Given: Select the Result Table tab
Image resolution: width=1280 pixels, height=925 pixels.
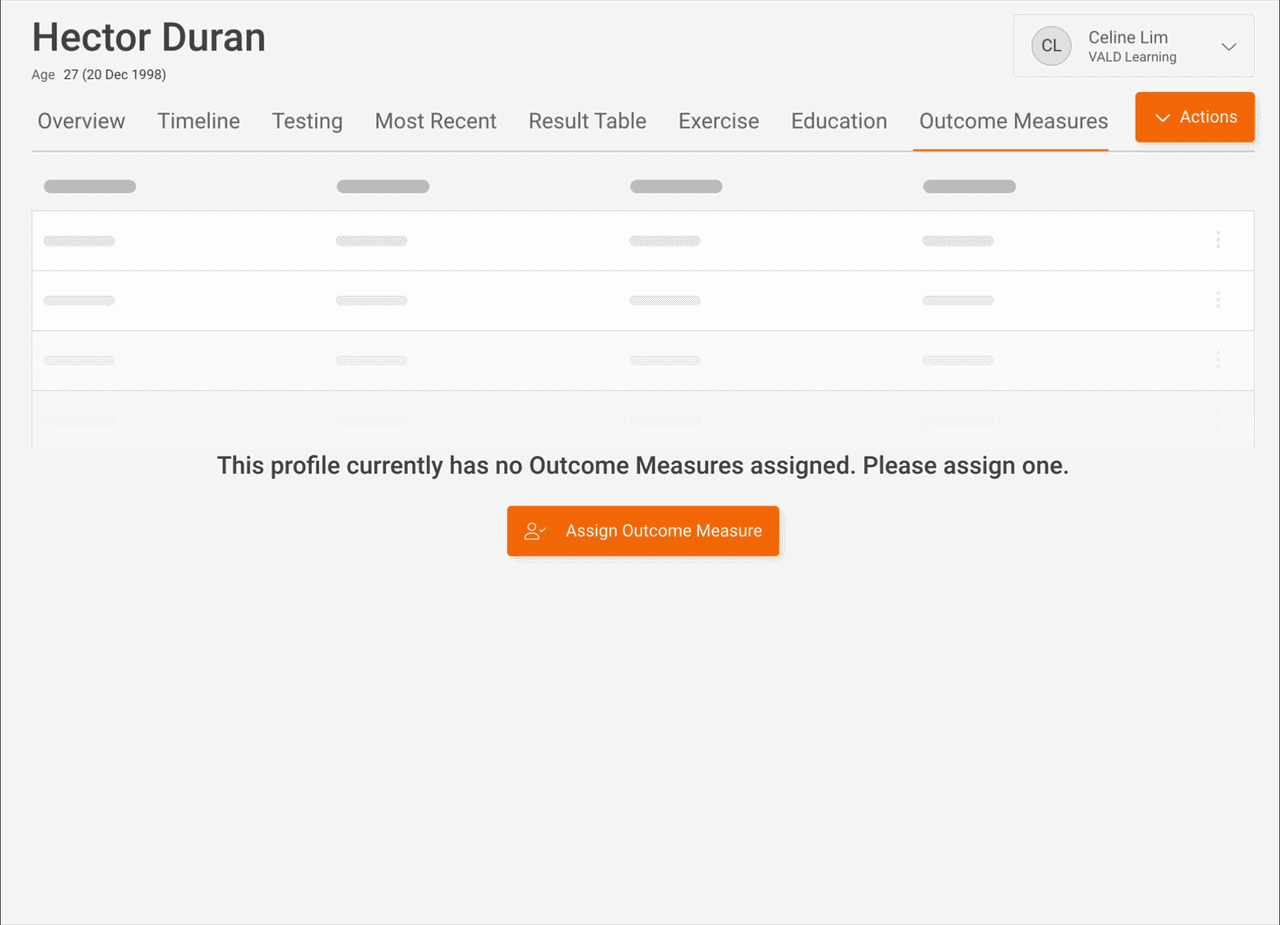Looking at the screenshot, I should tap(587, 121).
